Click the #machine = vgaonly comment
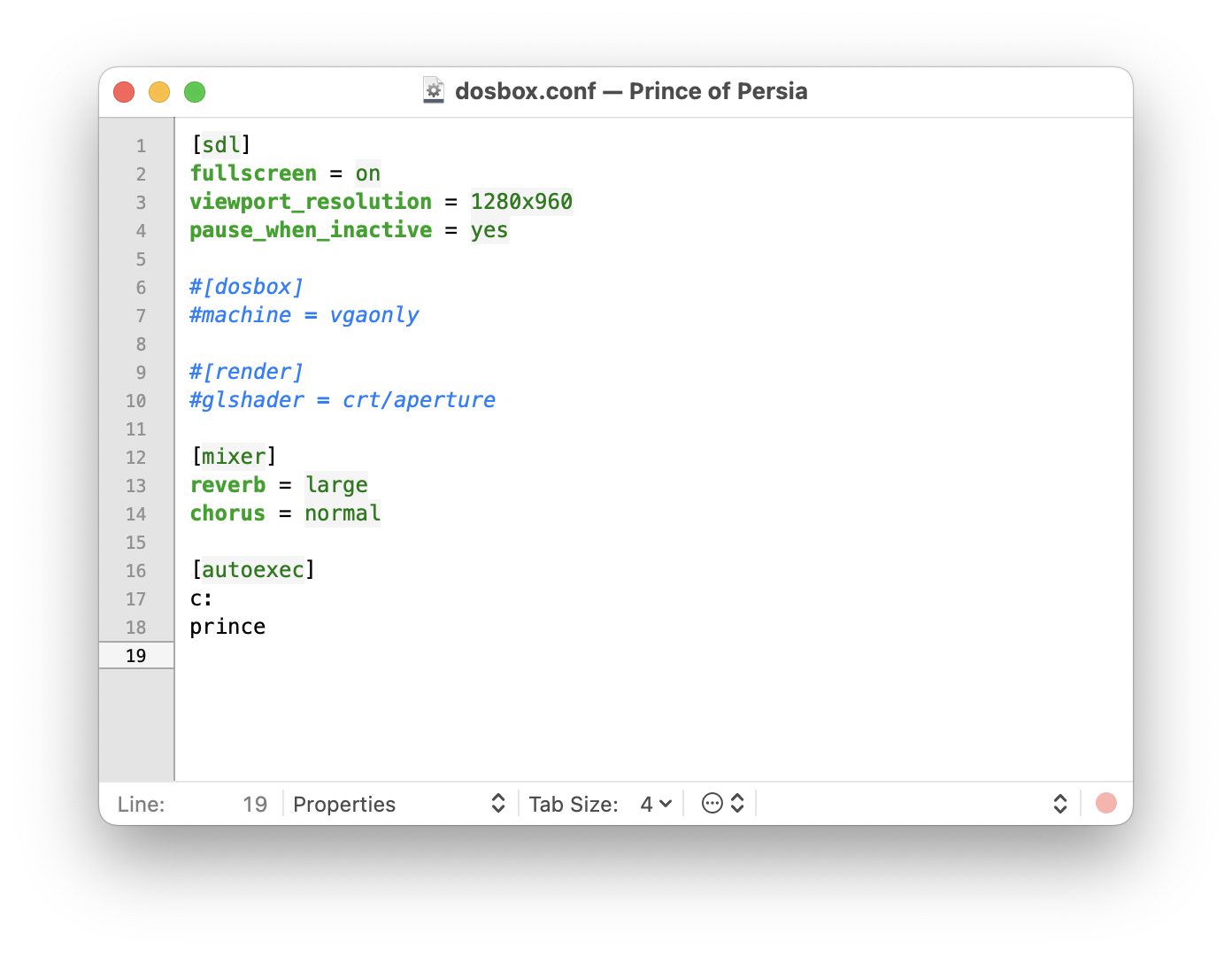The image size is (1232, 956). (x=304, y=314)
